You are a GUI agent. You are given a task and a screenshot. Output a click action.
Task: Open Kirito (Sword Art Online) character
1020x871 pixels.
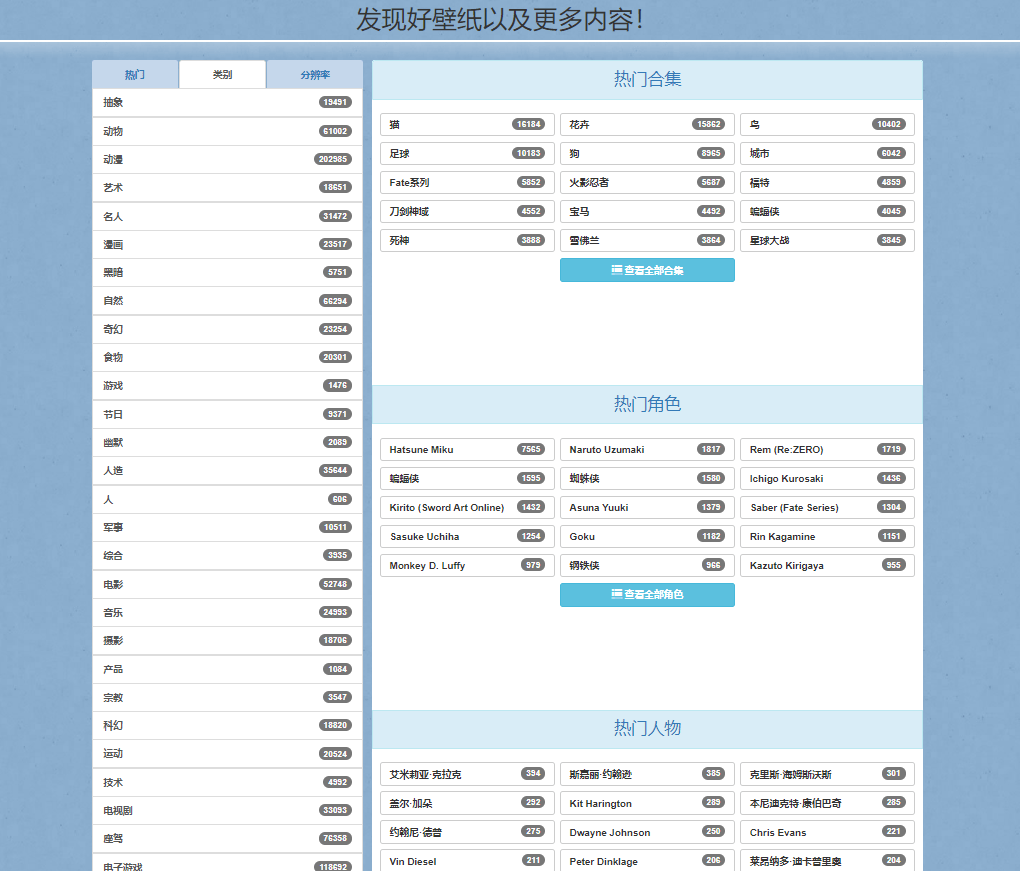coord(467,507)
